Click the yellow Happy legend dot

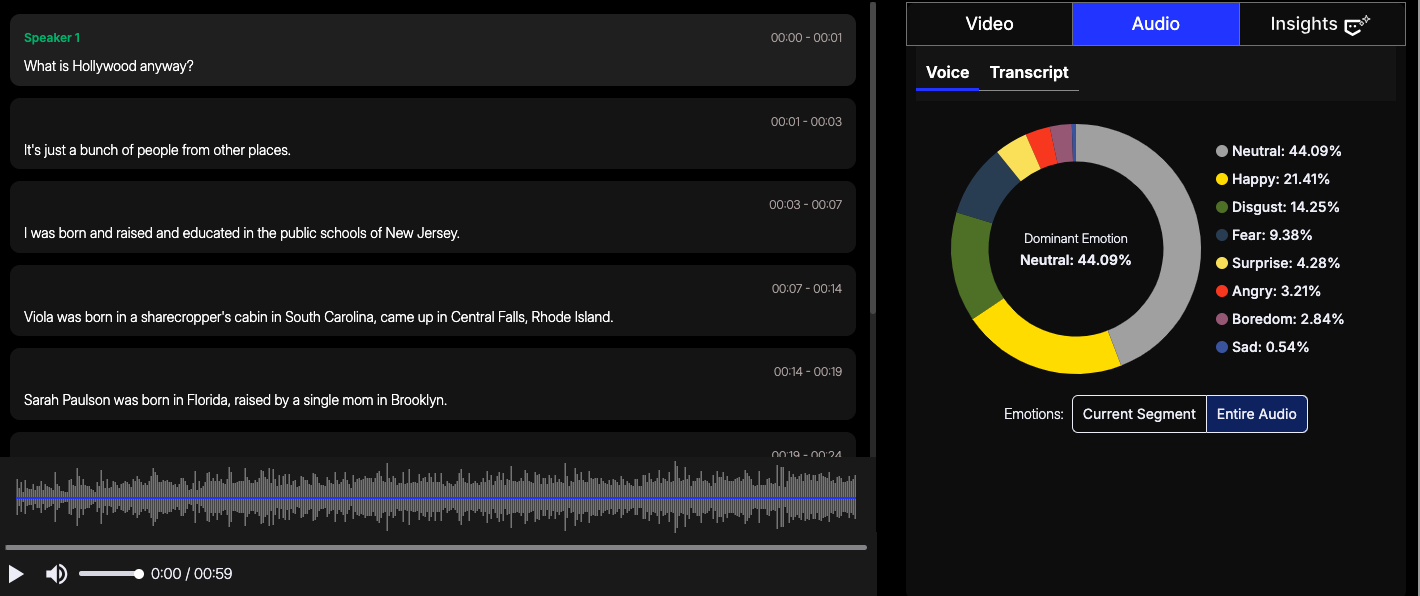1221,179
